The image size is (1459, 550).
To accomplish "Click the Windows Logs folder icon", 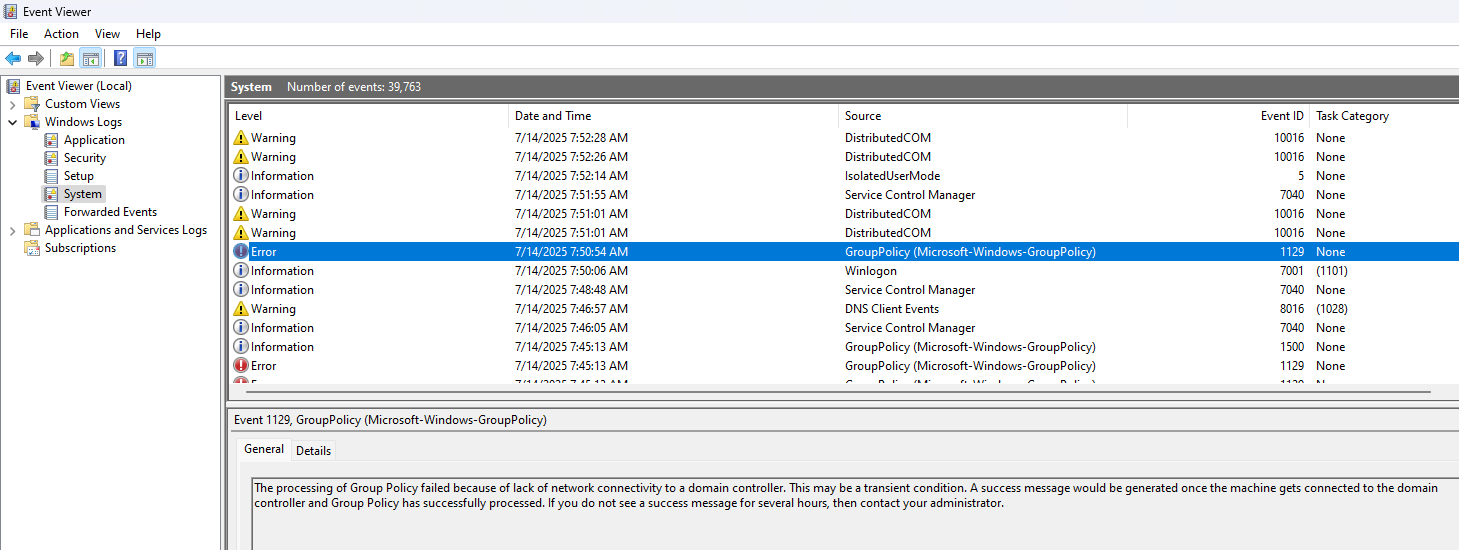I will 32,122.
